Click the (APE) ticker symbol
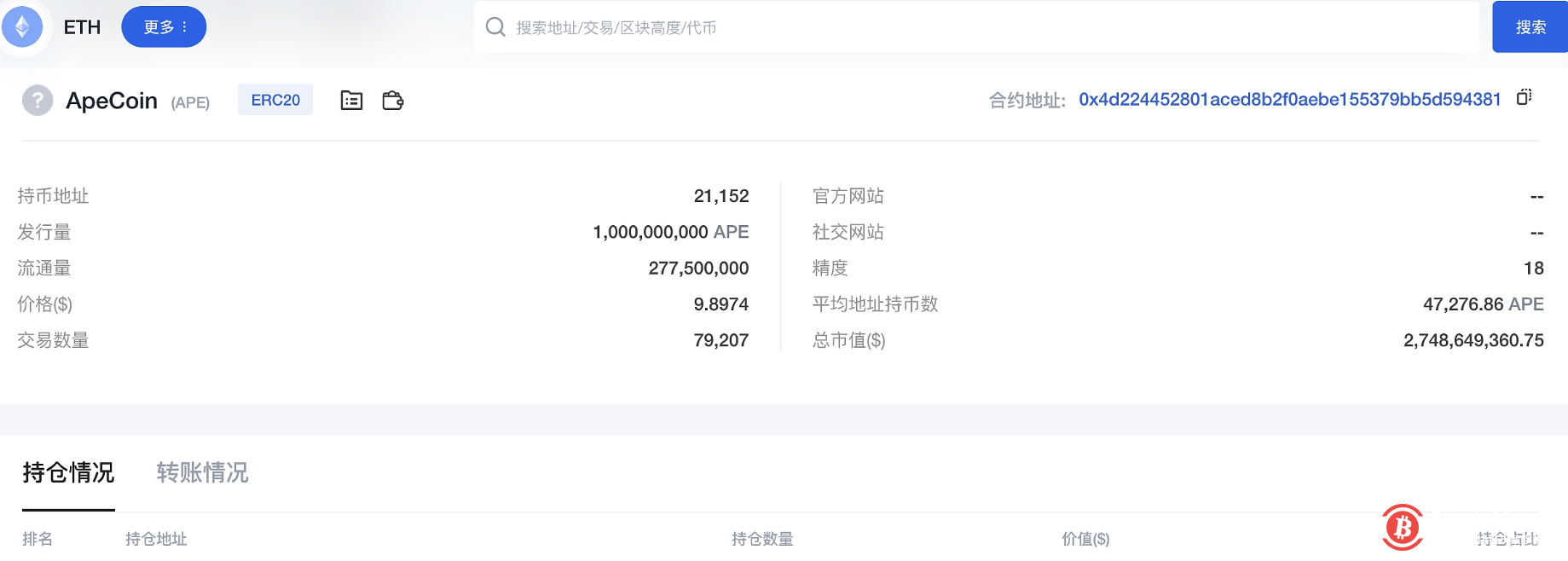1568x561 pixels. coord(190,102)
